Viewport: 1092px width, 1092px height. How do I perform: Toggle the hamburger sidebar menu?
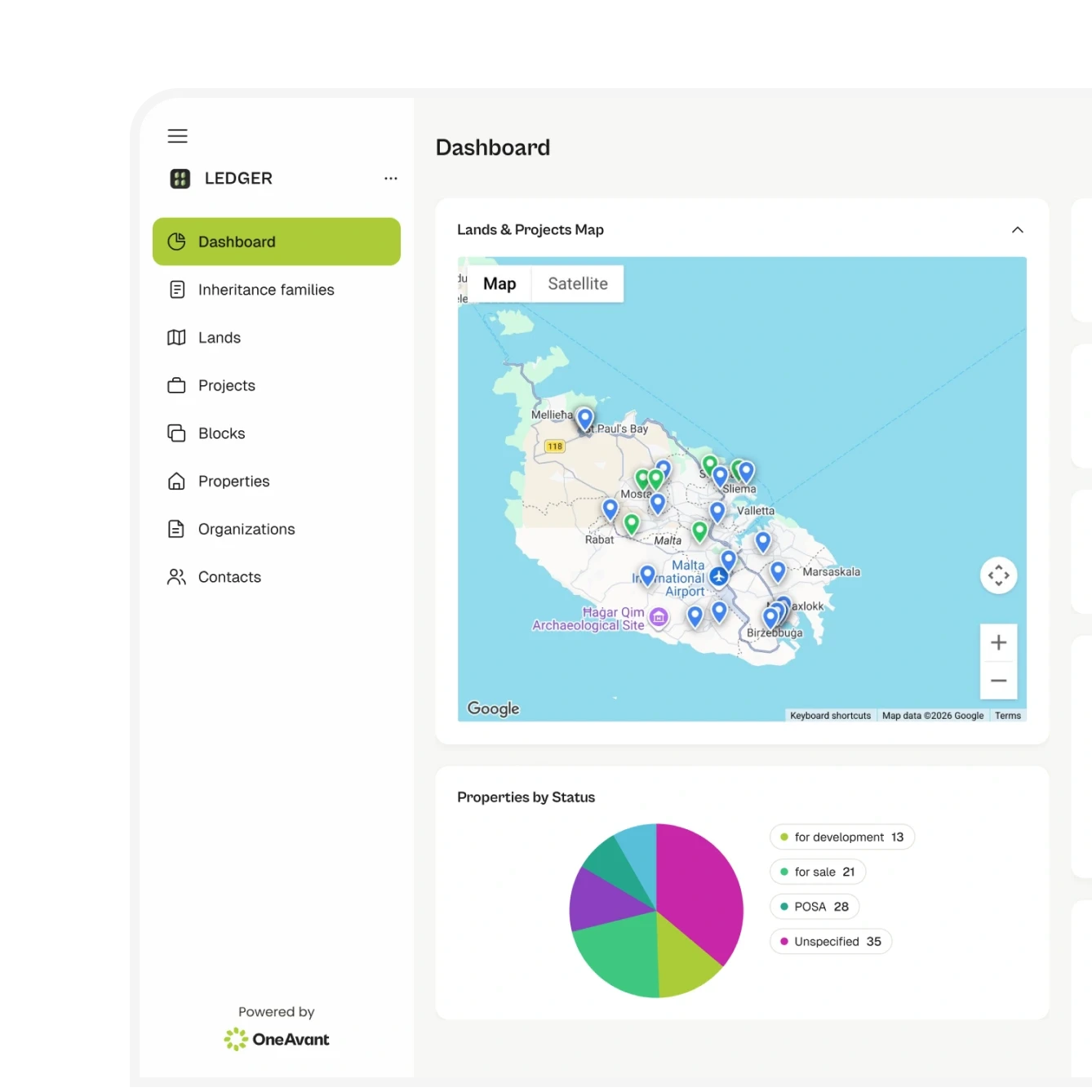tap(177, 135)
